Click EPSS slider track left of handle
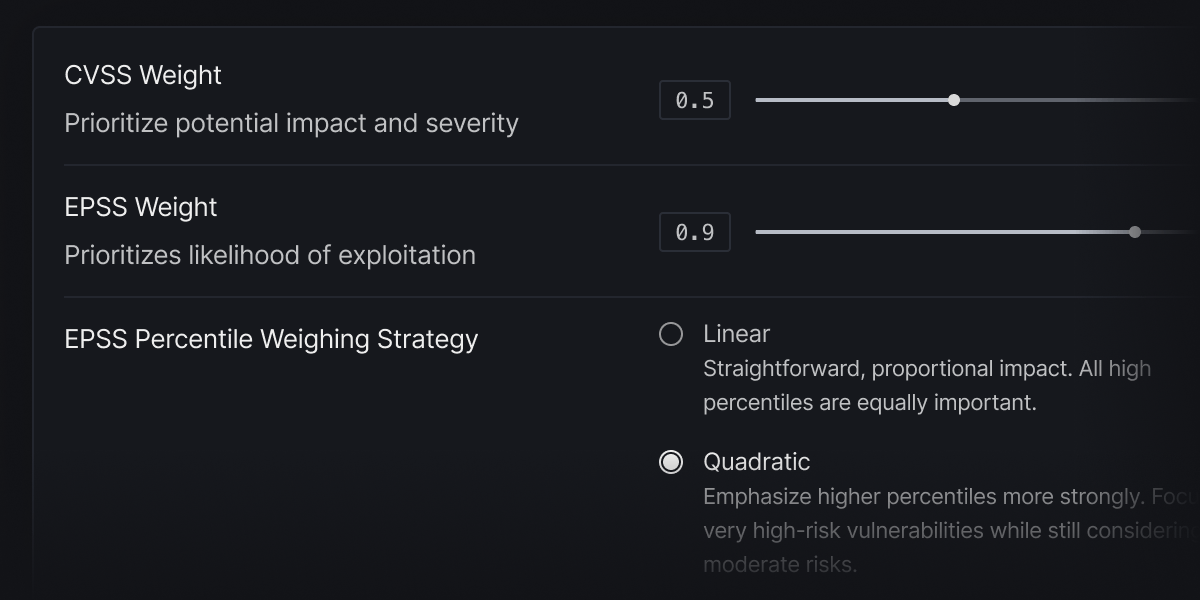The height and width of the screenshot is (600, 1200). pyautogui.click(x=940, y=232)
